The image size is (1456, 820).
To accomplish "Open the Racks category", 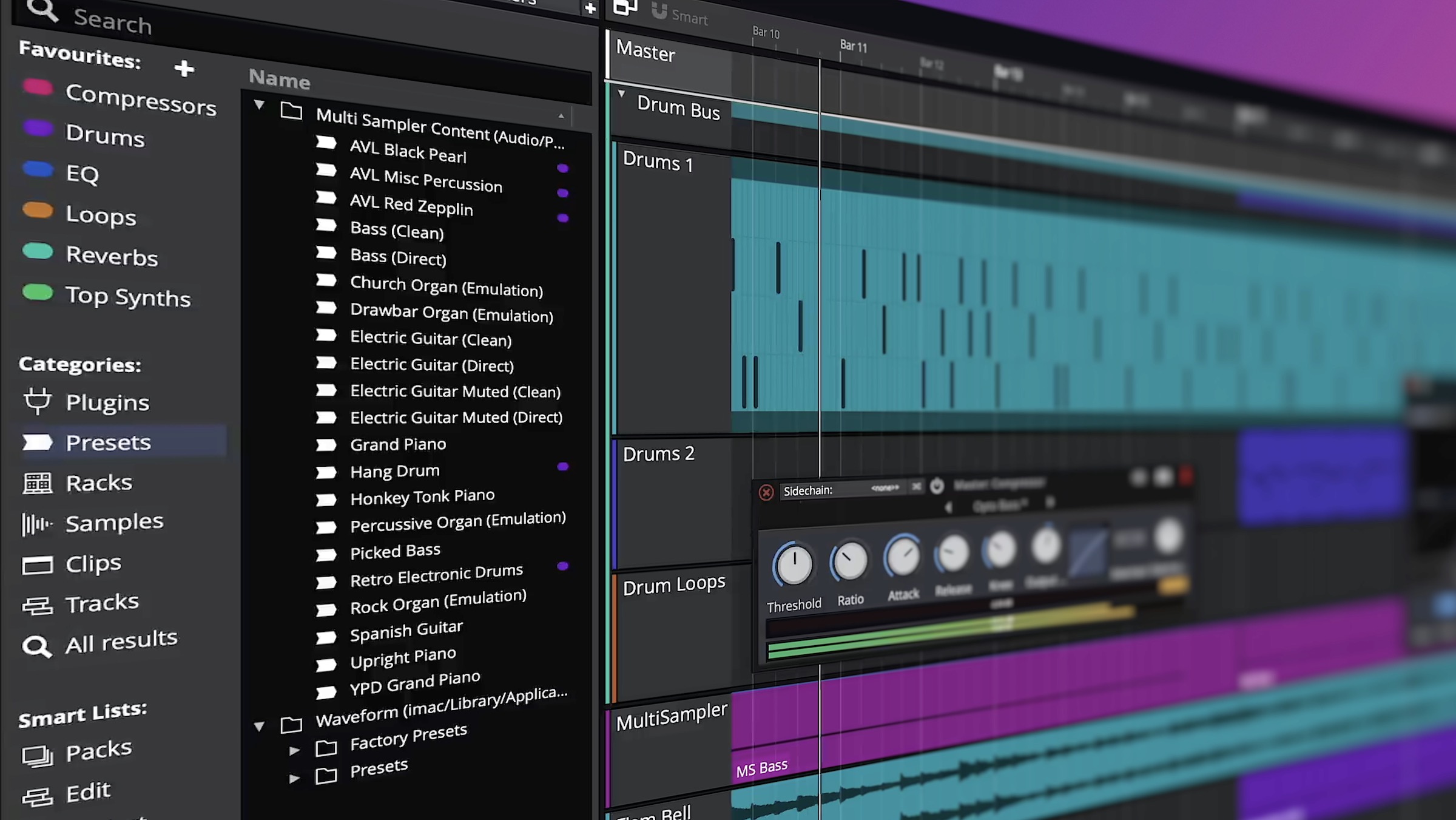I will click(98, 483).
